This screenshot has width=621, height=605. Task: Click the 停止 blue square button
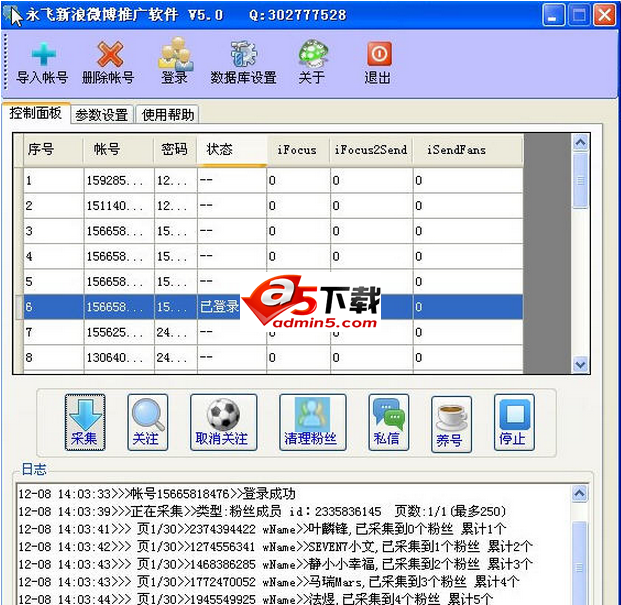(x=514, y=422)
